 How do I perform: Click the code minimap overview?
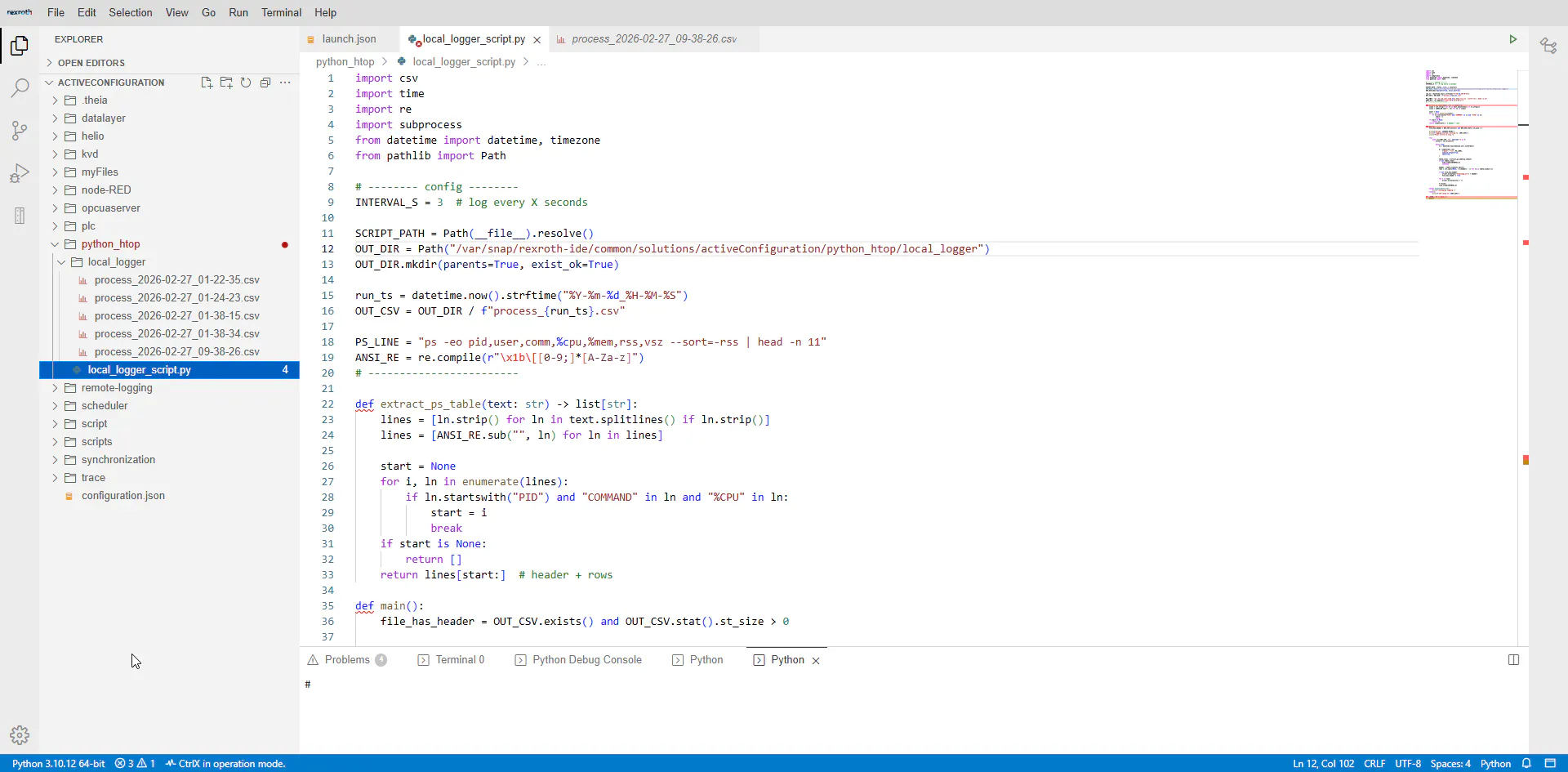point(1470,135)
